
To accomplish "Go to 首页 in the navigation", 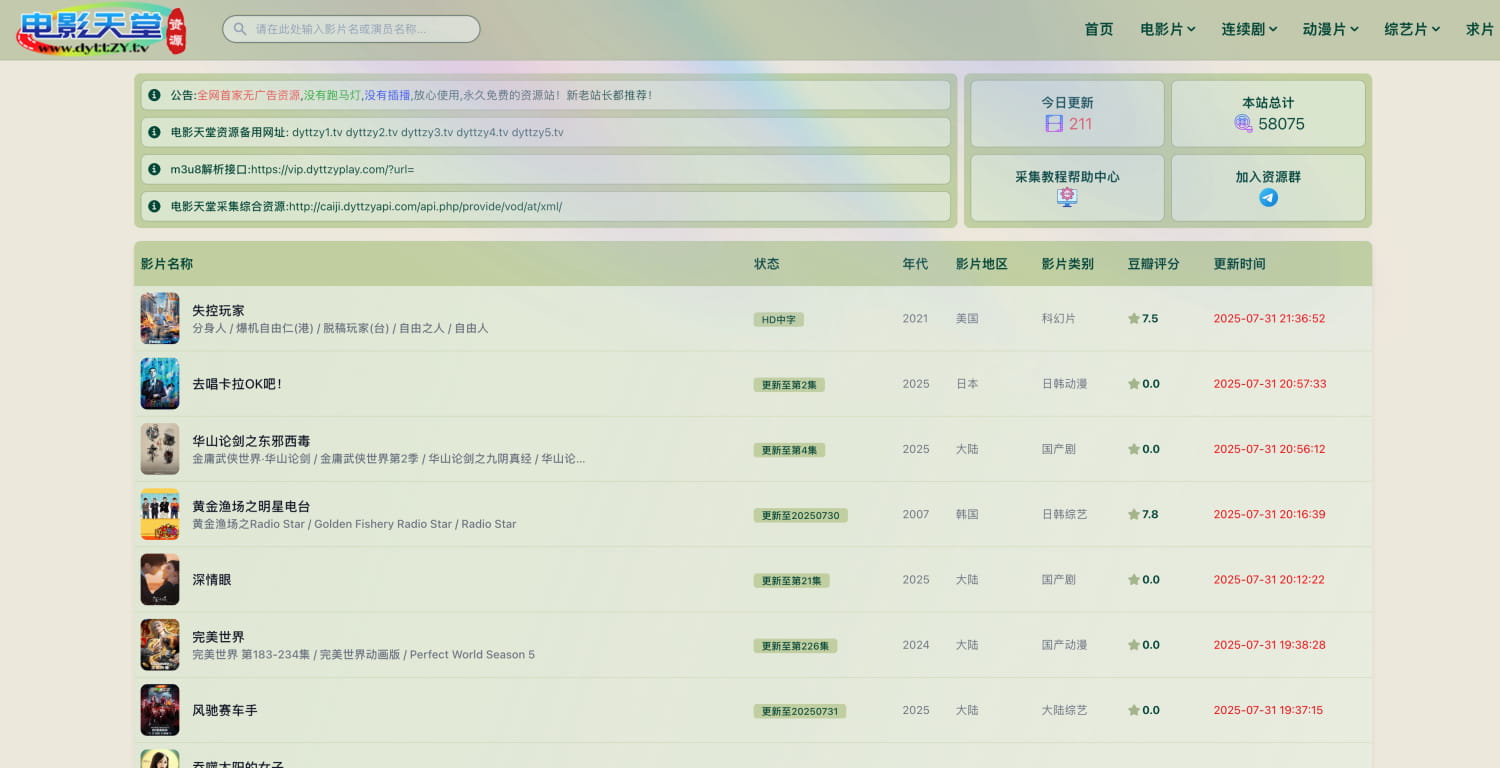I will point(1098,29).
